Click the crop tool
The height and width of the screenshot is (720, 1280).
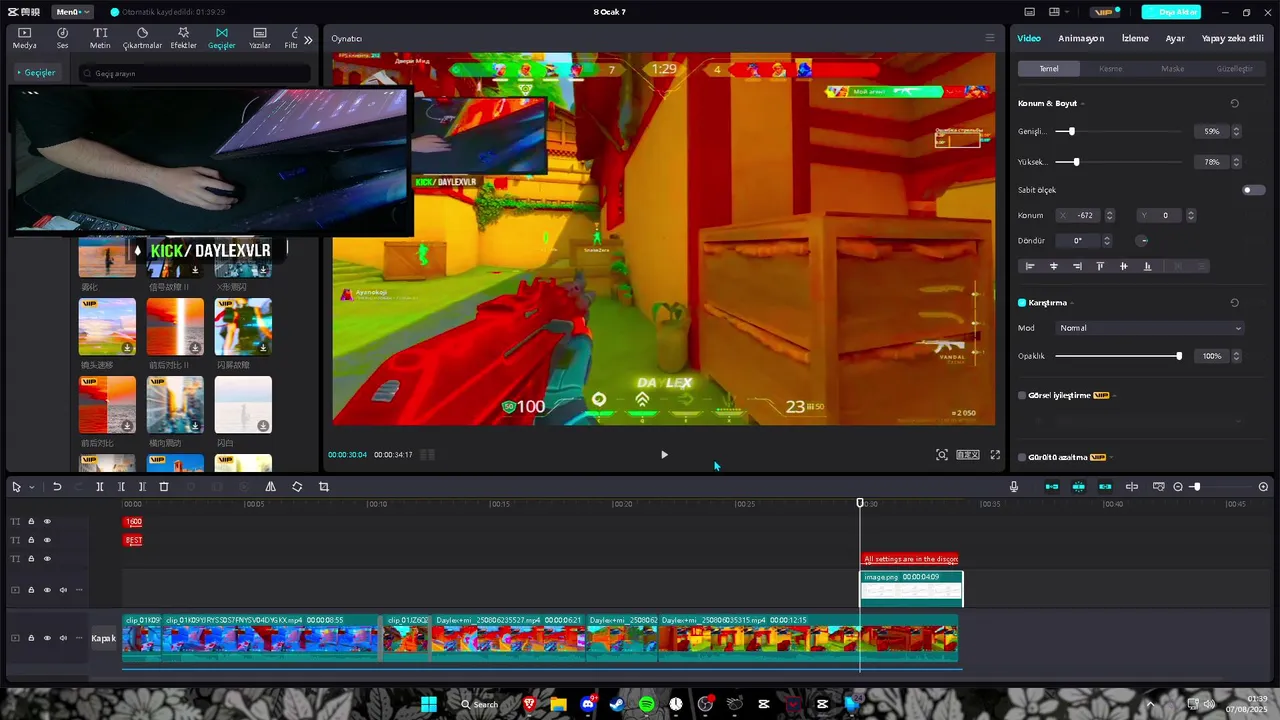(x=324, y=487)
